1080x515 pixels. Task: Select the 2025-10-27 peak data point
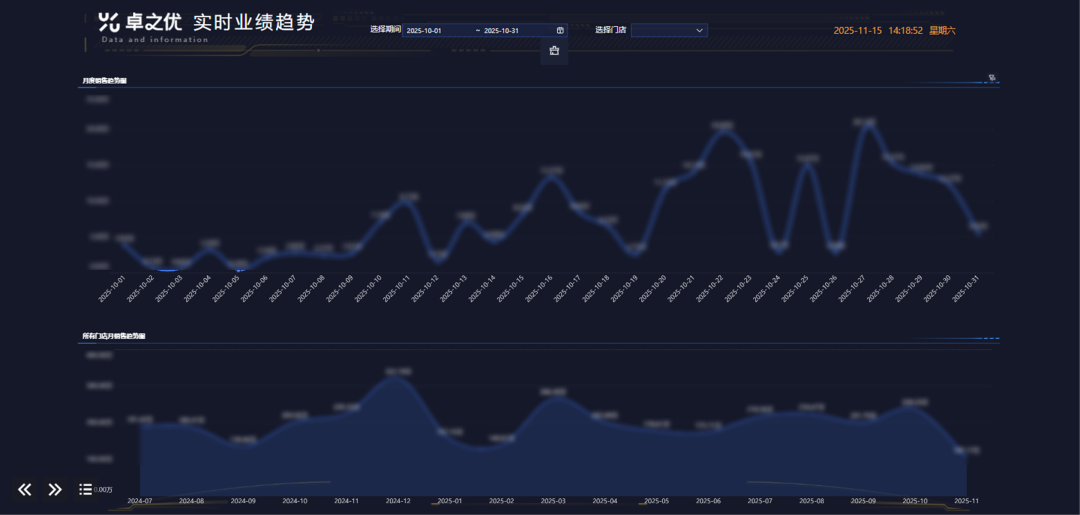pyautogui.click(x=865, y=124)
